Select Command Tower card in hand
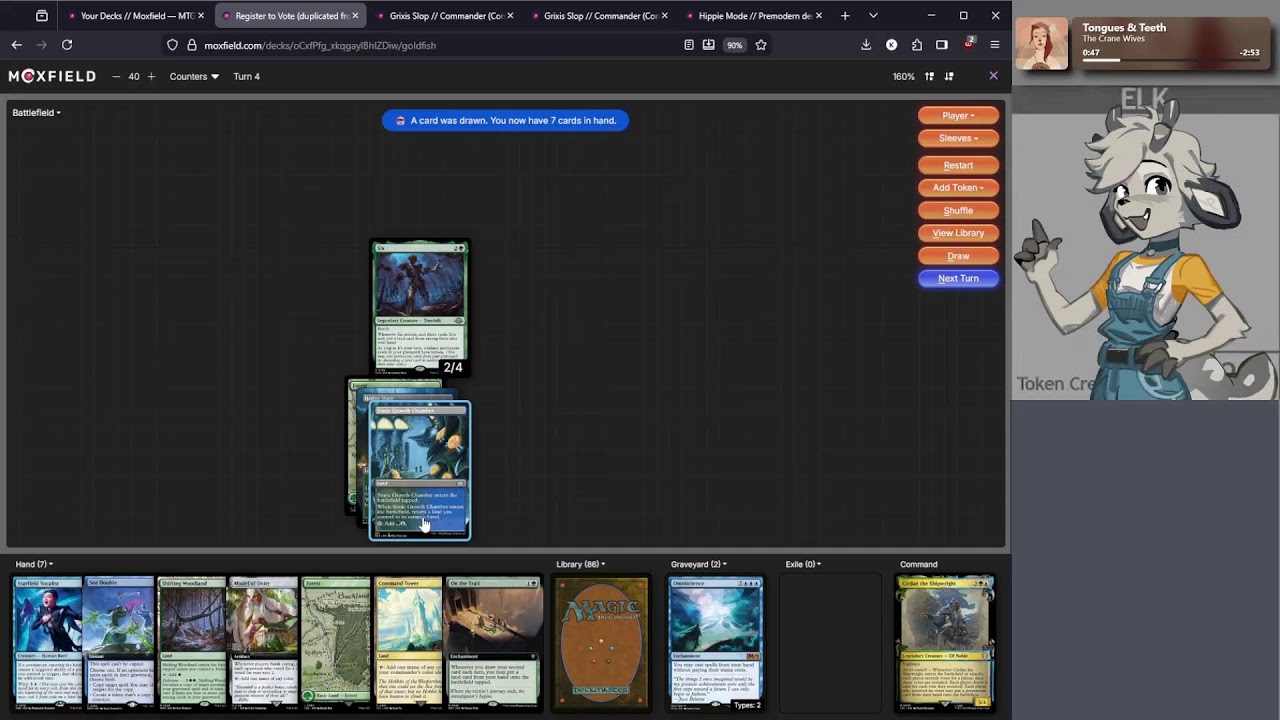 tap(409, 643)
